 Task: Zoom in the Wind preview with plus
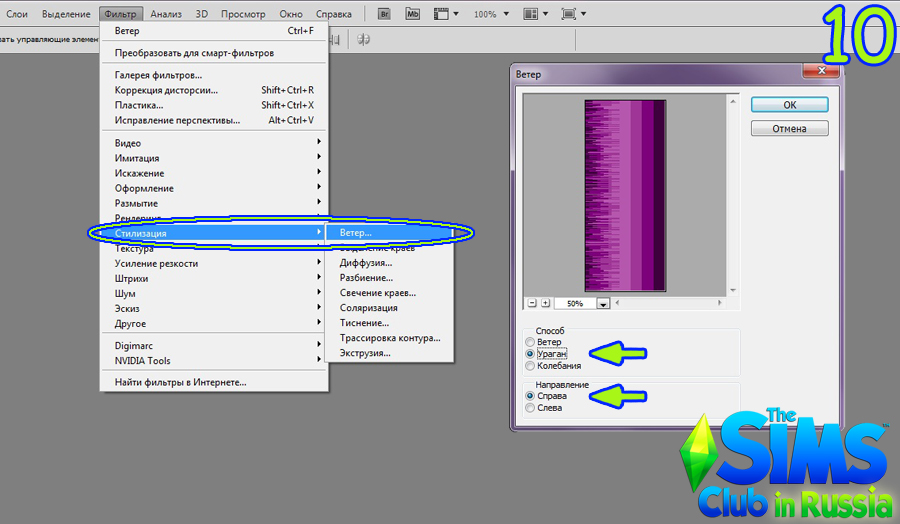pos(545,303)
